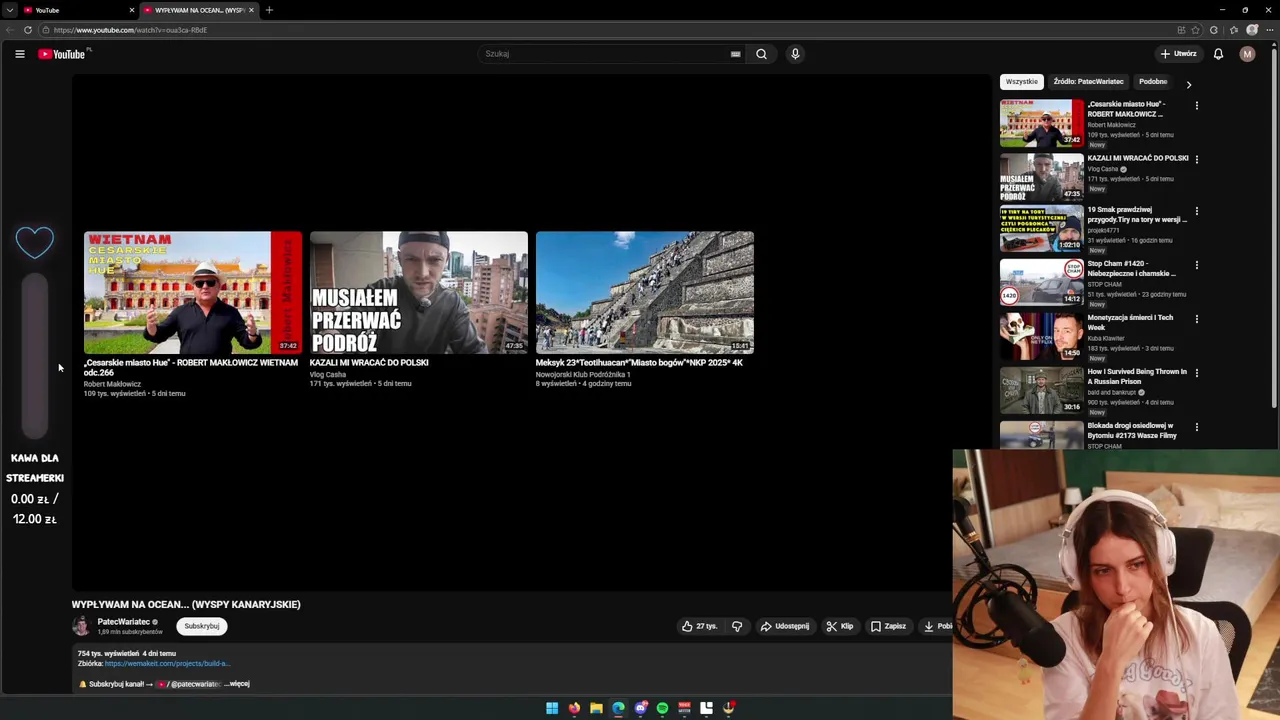Open a new browser tab

[x=269, y=10]
